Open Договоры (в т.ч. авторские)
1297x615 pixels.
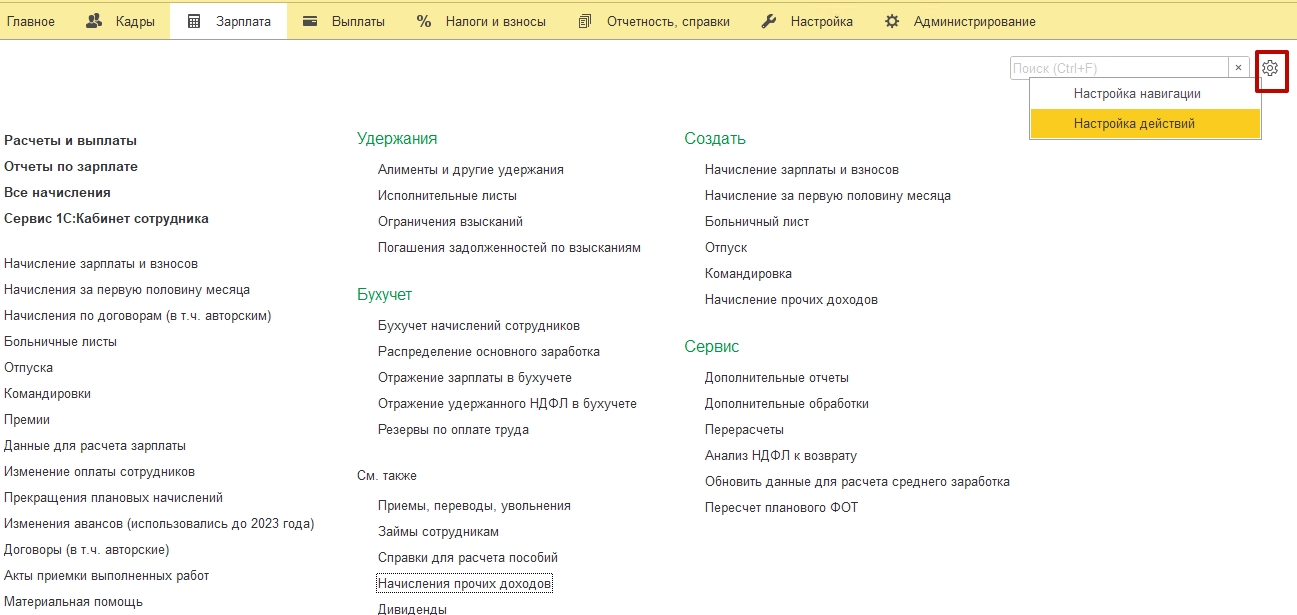[86, 550]
